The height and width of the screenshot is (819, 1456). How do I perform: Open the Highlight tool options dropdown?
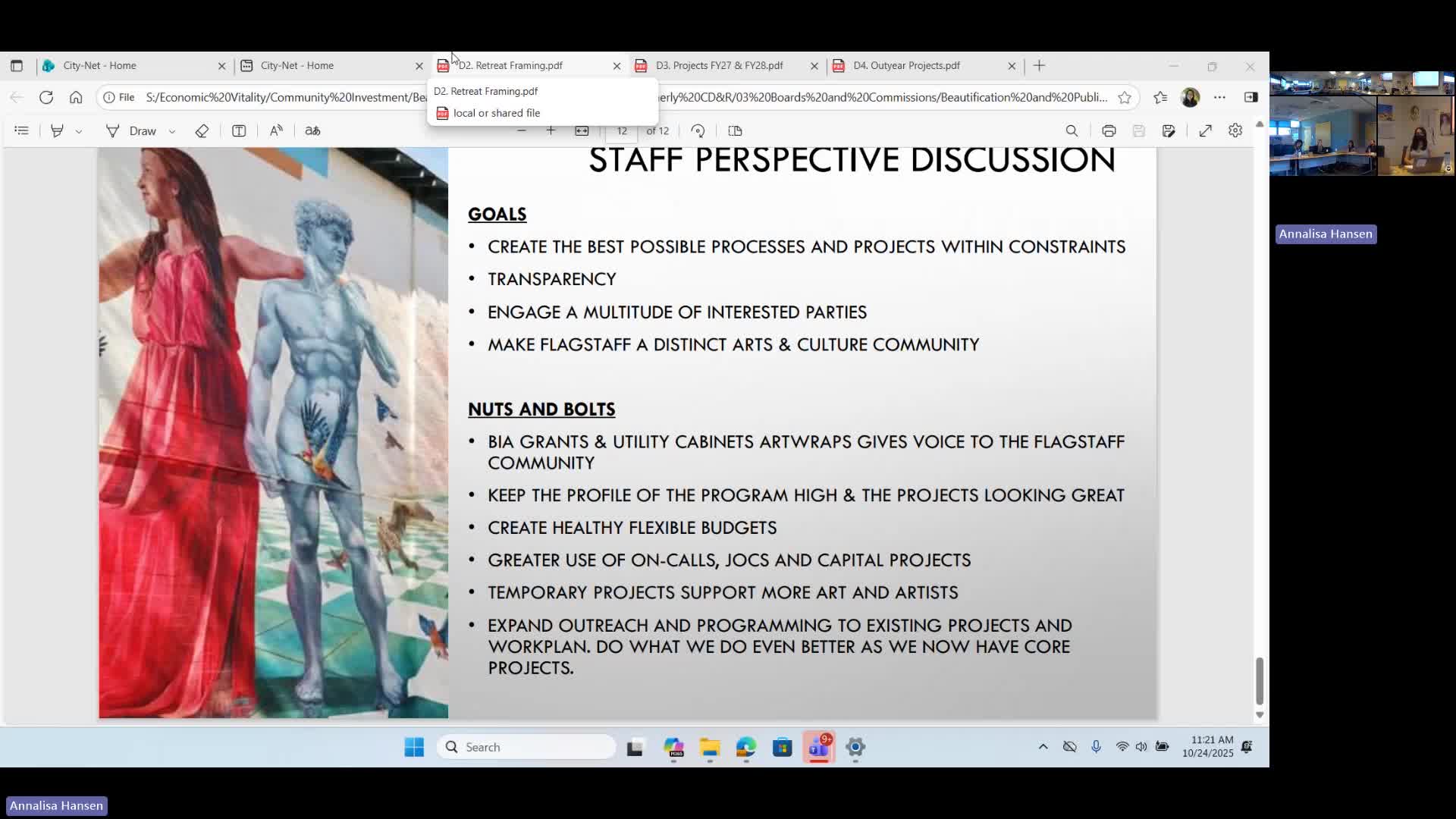pos(78,130)
